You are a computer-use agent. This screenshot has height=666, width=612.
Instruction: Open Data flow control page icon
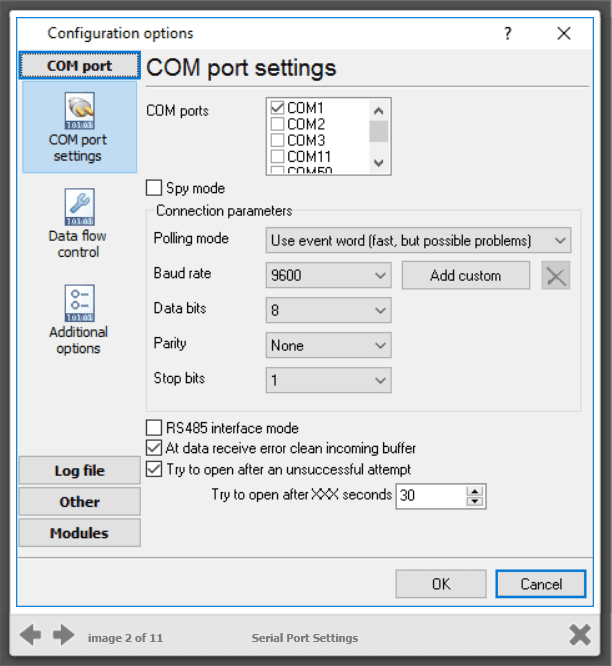[78, 207]
